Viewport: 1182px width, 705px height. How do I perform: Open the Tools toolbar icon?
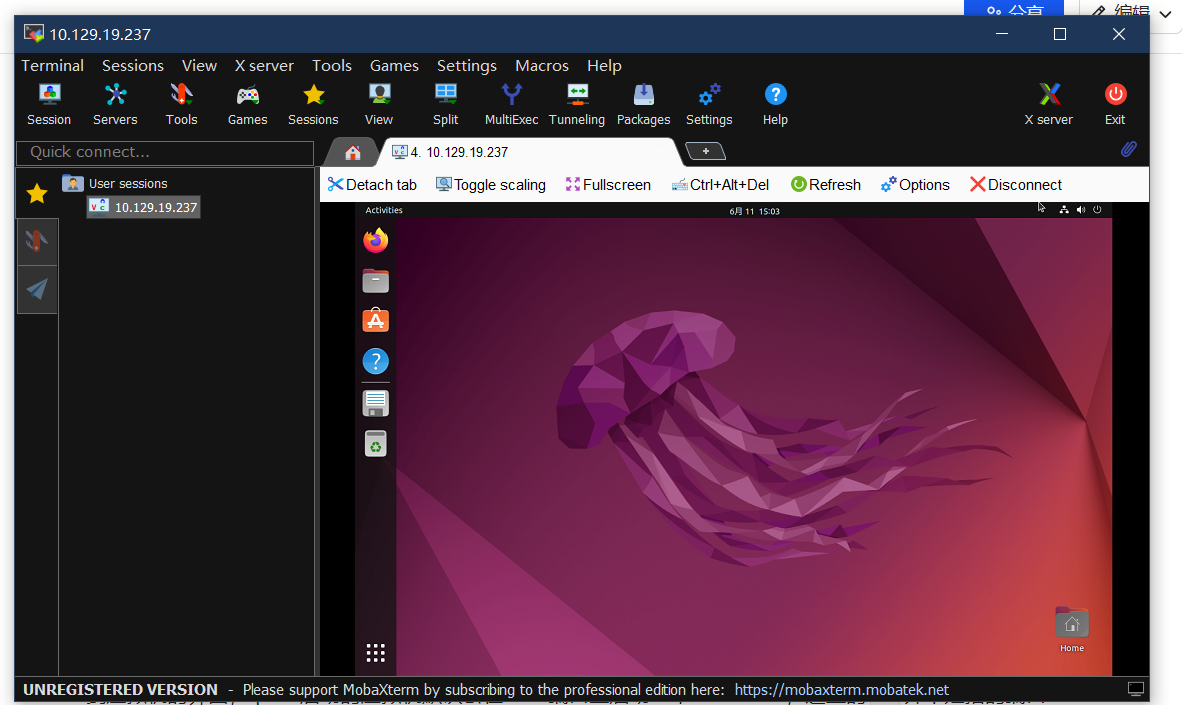click(x=182, y=104)
